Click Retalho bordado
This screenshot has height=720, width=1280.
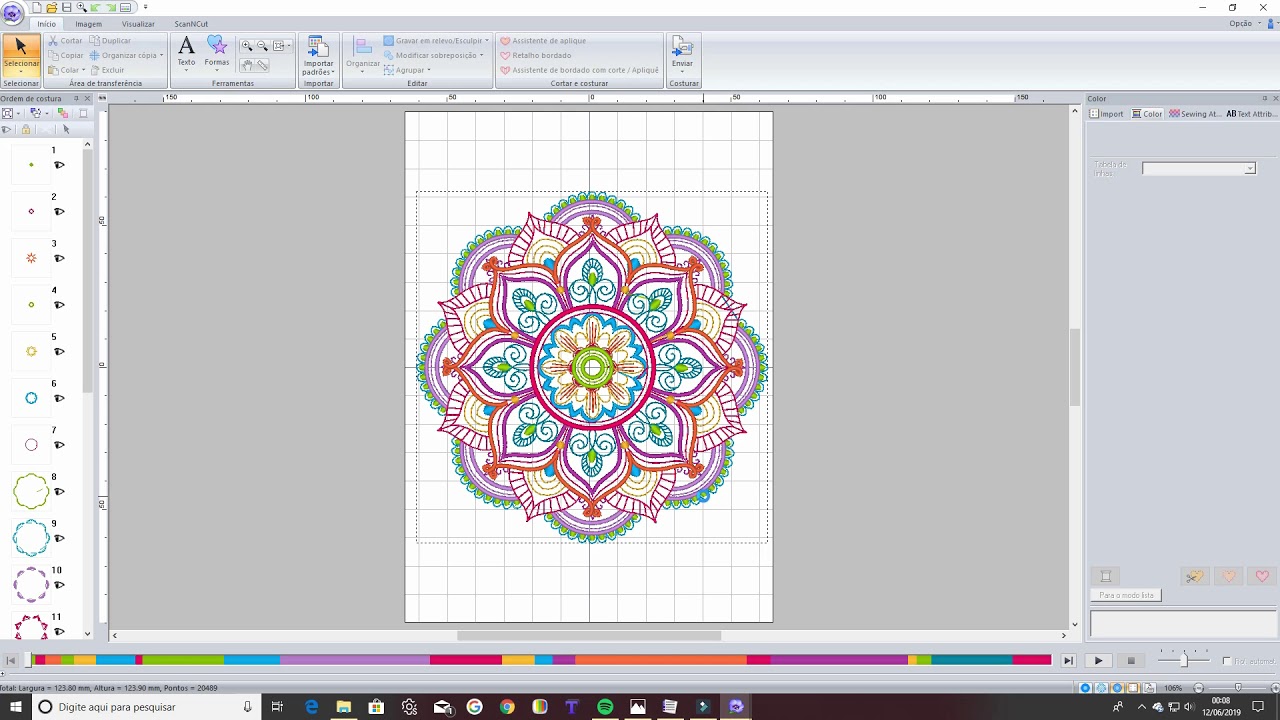[x=536, y=56]
